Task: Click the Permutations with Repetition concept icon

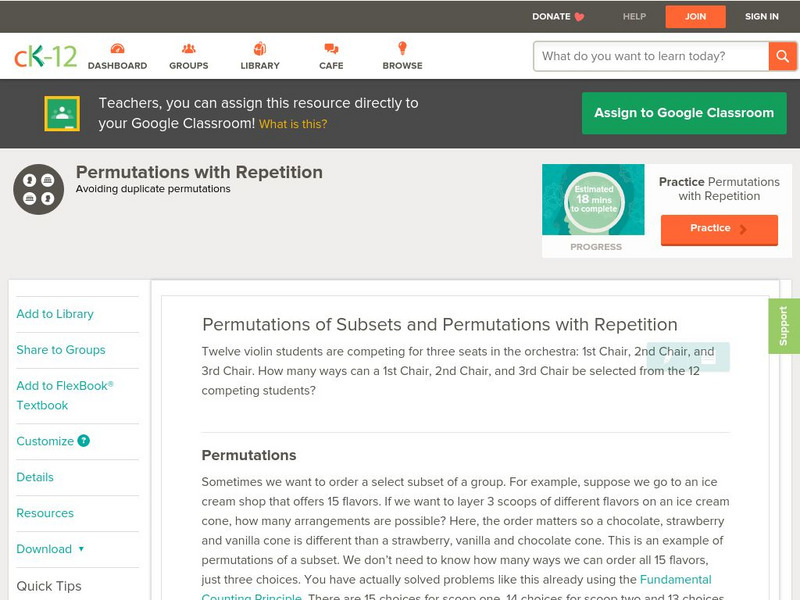Action: point(39,190)
